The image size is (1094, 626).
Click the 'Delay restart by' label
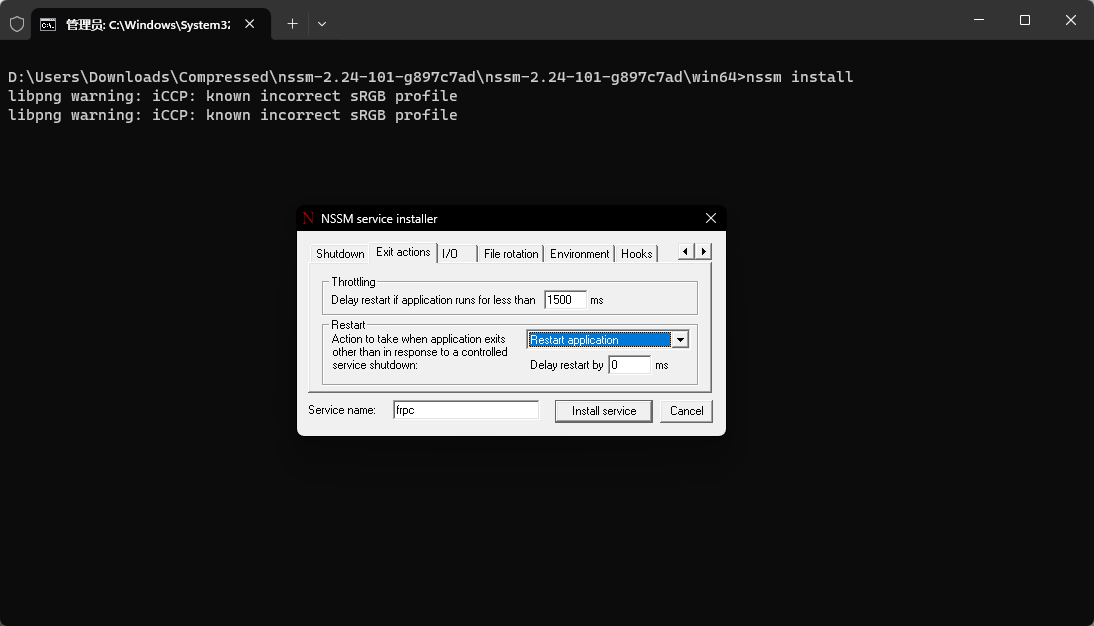pyautogui.click(x=567, y=365)
